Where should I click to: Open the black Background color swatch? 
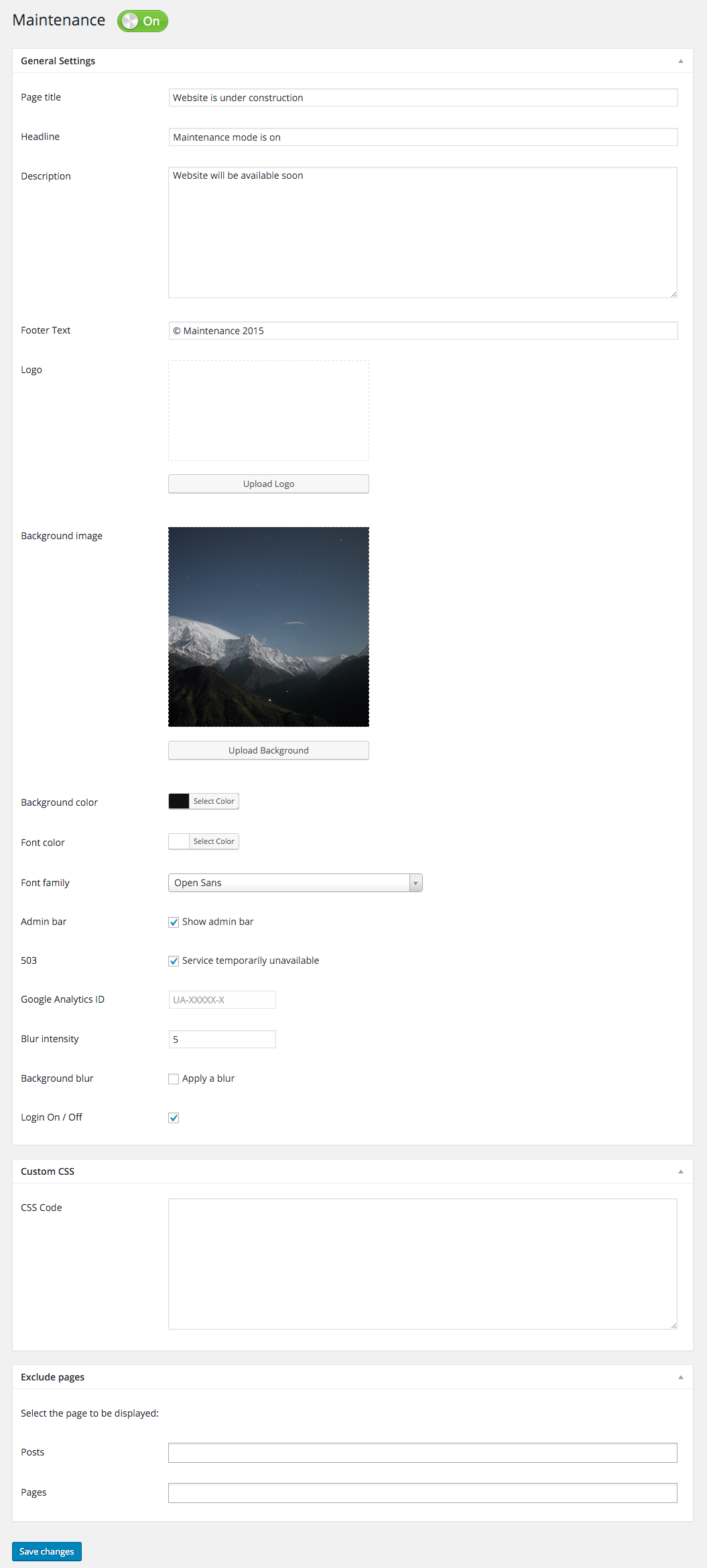pyautogui.click(x=179, y=801)
